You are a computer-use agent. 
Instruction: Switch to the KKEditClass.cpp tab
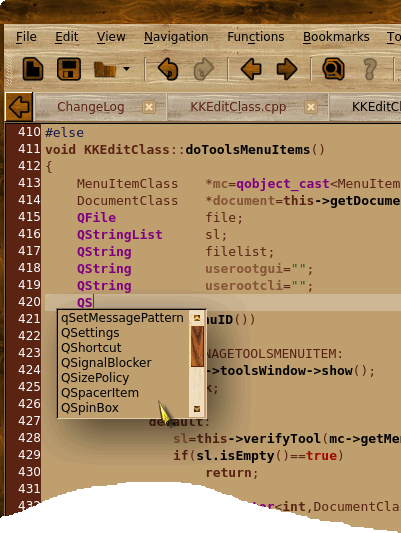coord(238,107)
